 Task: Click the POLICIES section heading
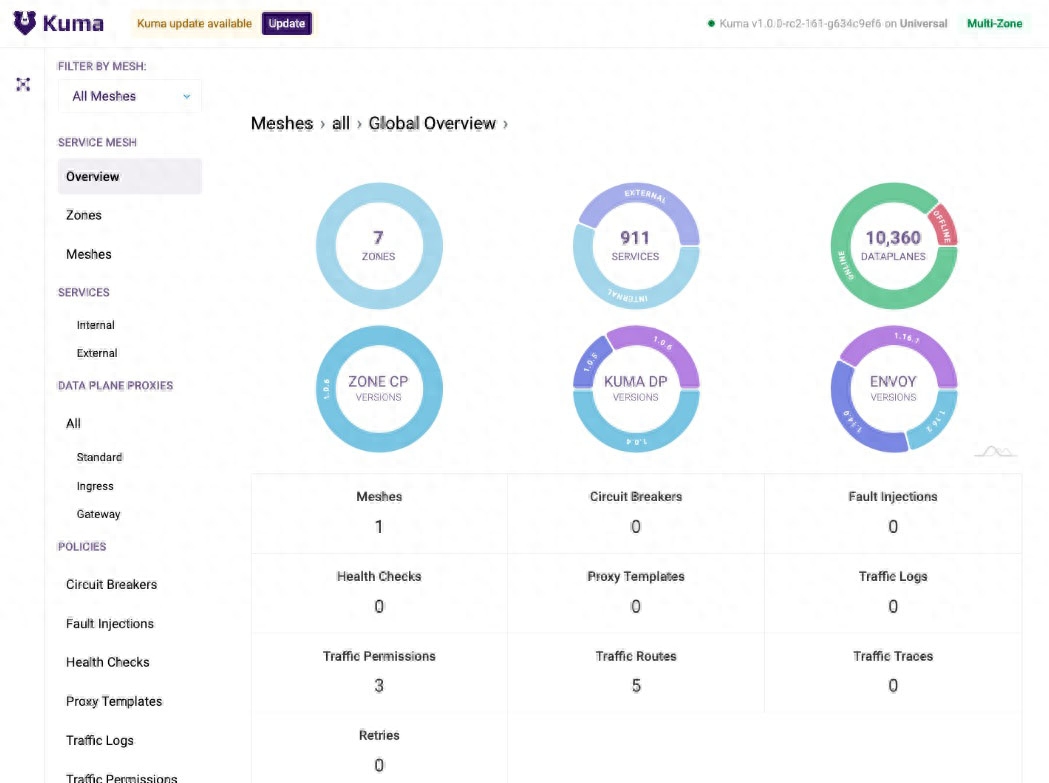click(x=82, y=547)
